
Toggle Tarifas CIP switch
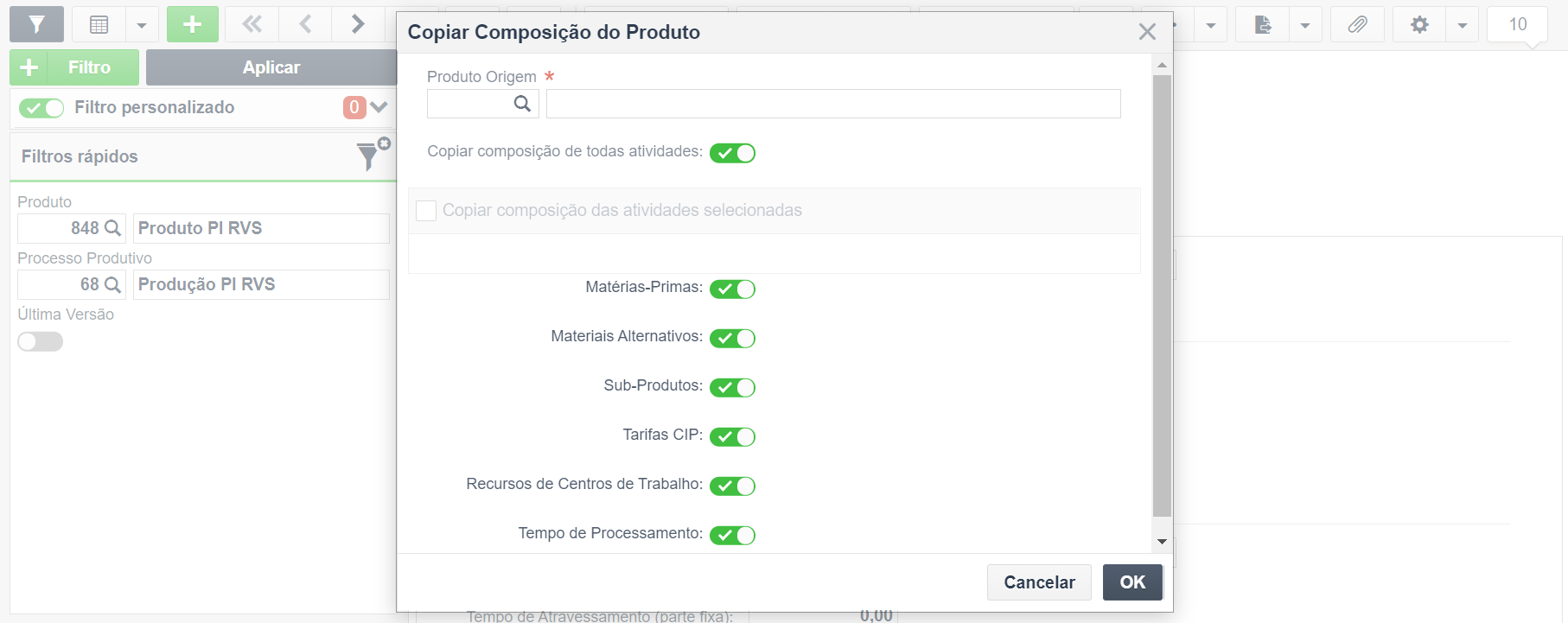coord(732,437)
